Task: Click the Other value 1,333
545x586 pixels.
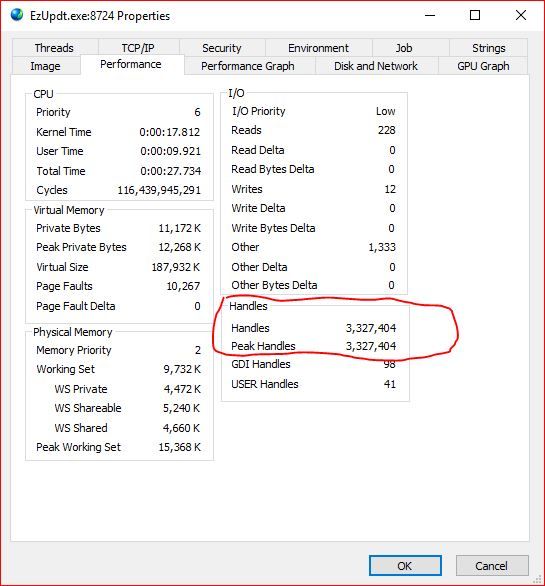Action: (382, 247)
